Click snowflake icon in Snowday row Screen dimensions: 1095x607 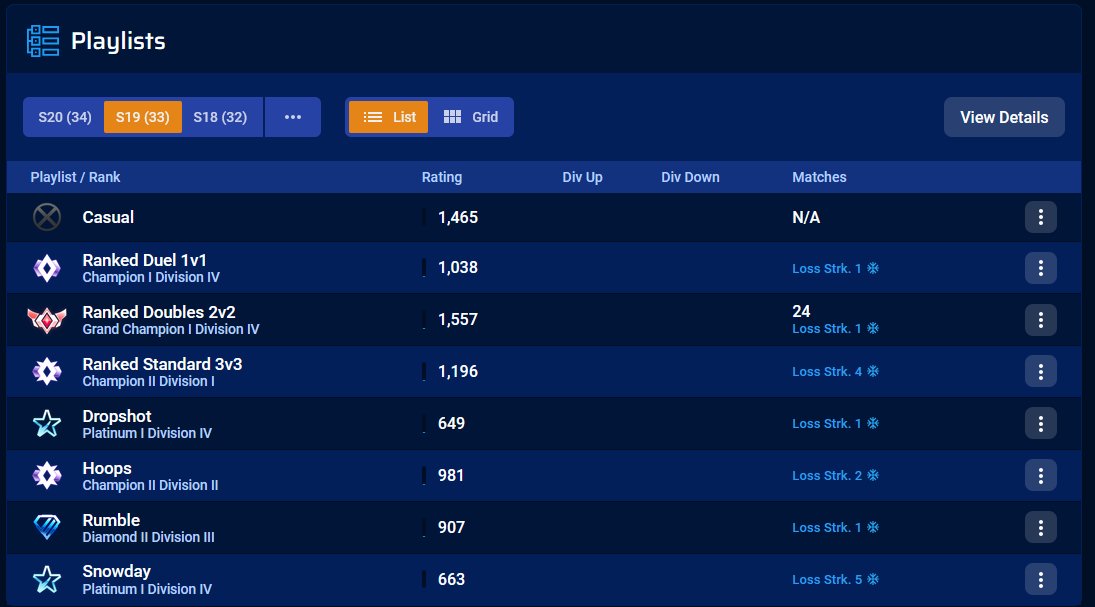click(x=873, y=579)
